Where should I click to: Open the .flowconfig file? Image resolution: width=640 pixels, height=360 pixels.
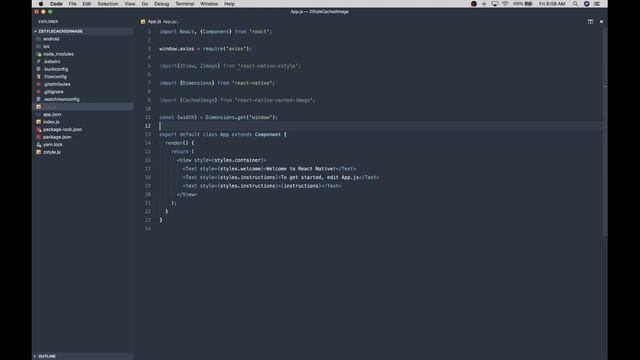[55, 77]
